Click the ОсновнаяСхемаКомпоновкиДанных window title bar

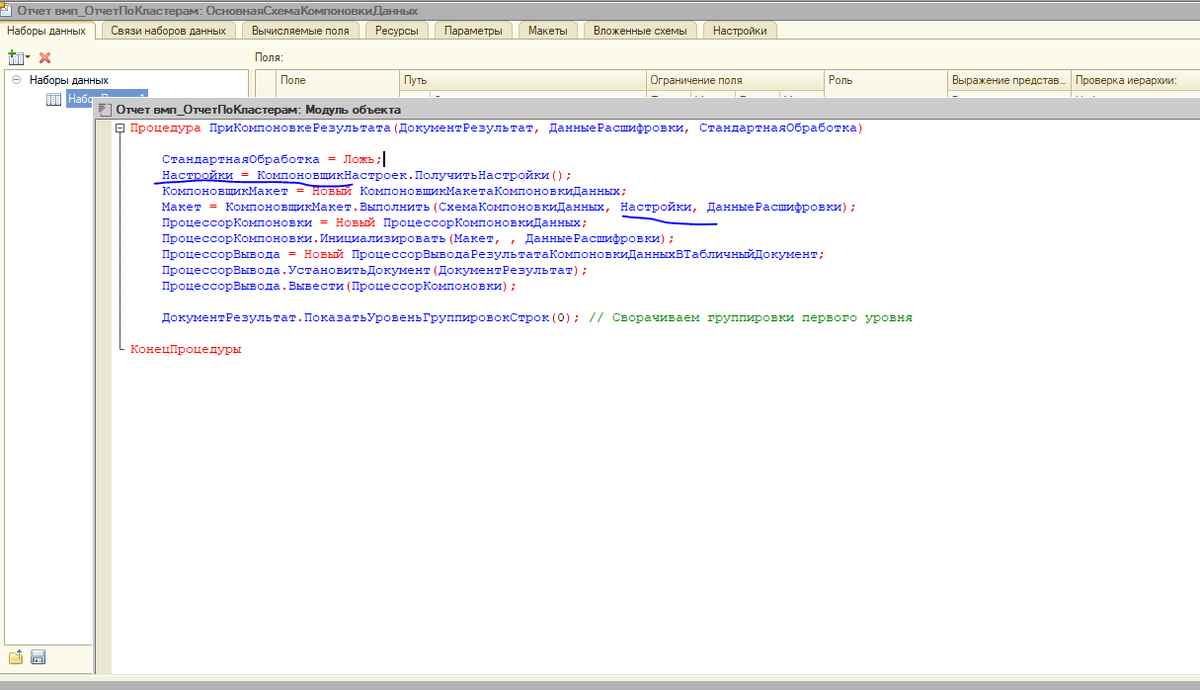pyautogui.click(x=600, y=10)
